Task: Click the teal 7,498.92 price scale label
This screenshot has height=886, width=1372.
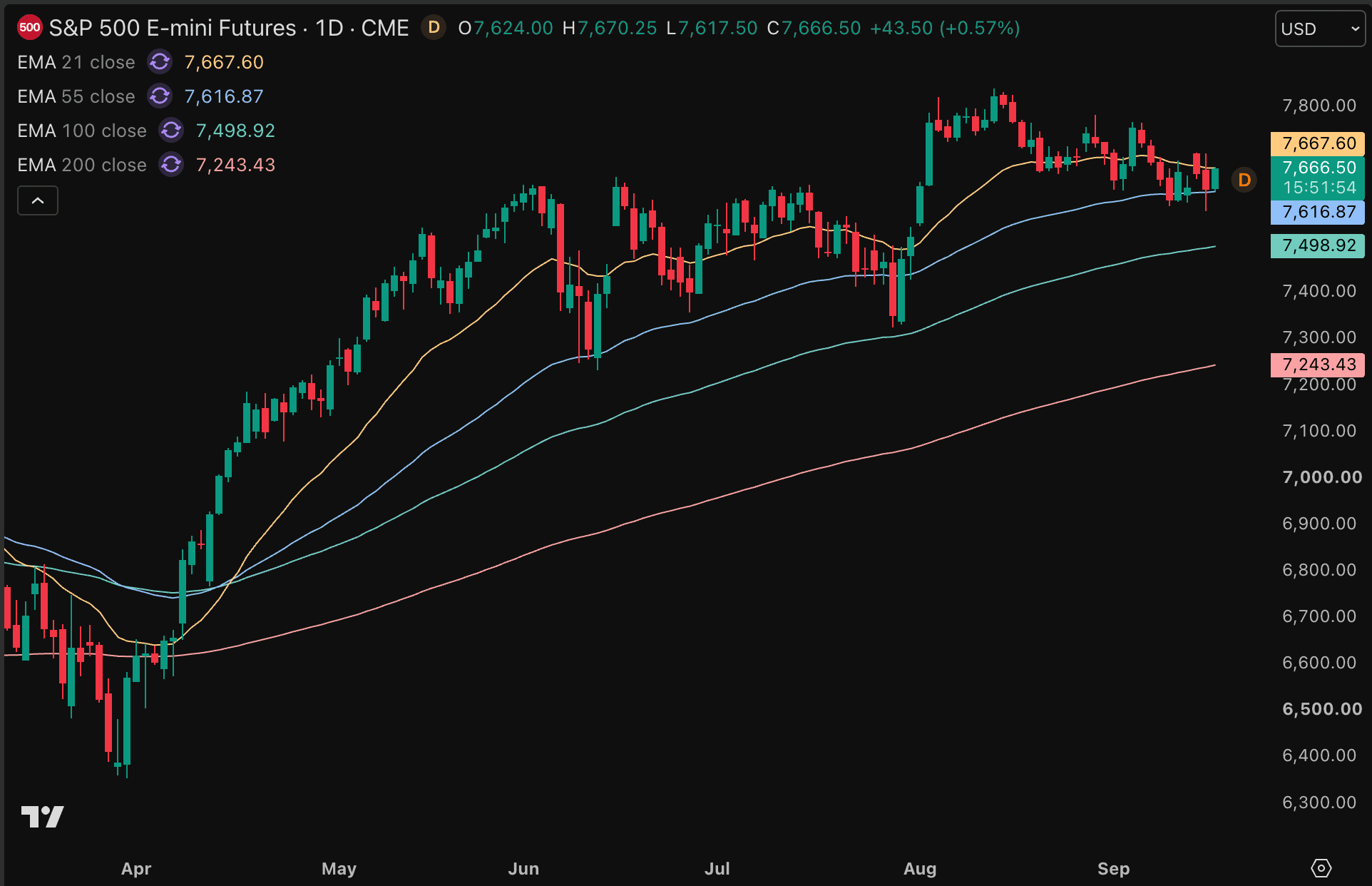Action: [x=1318, y=245]
